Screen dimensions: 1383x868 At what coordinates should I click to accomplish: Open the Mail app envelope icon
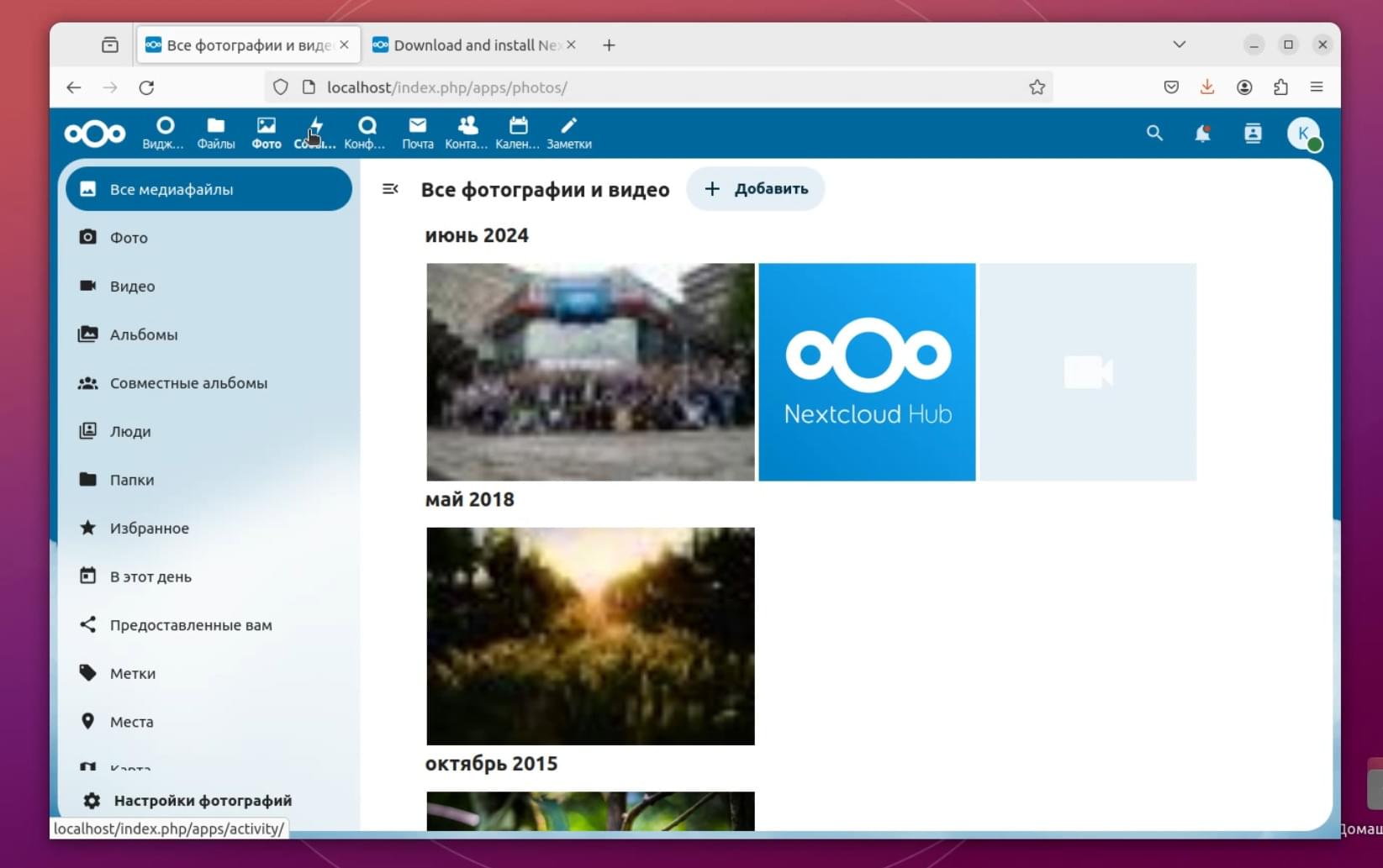point(418,133)
